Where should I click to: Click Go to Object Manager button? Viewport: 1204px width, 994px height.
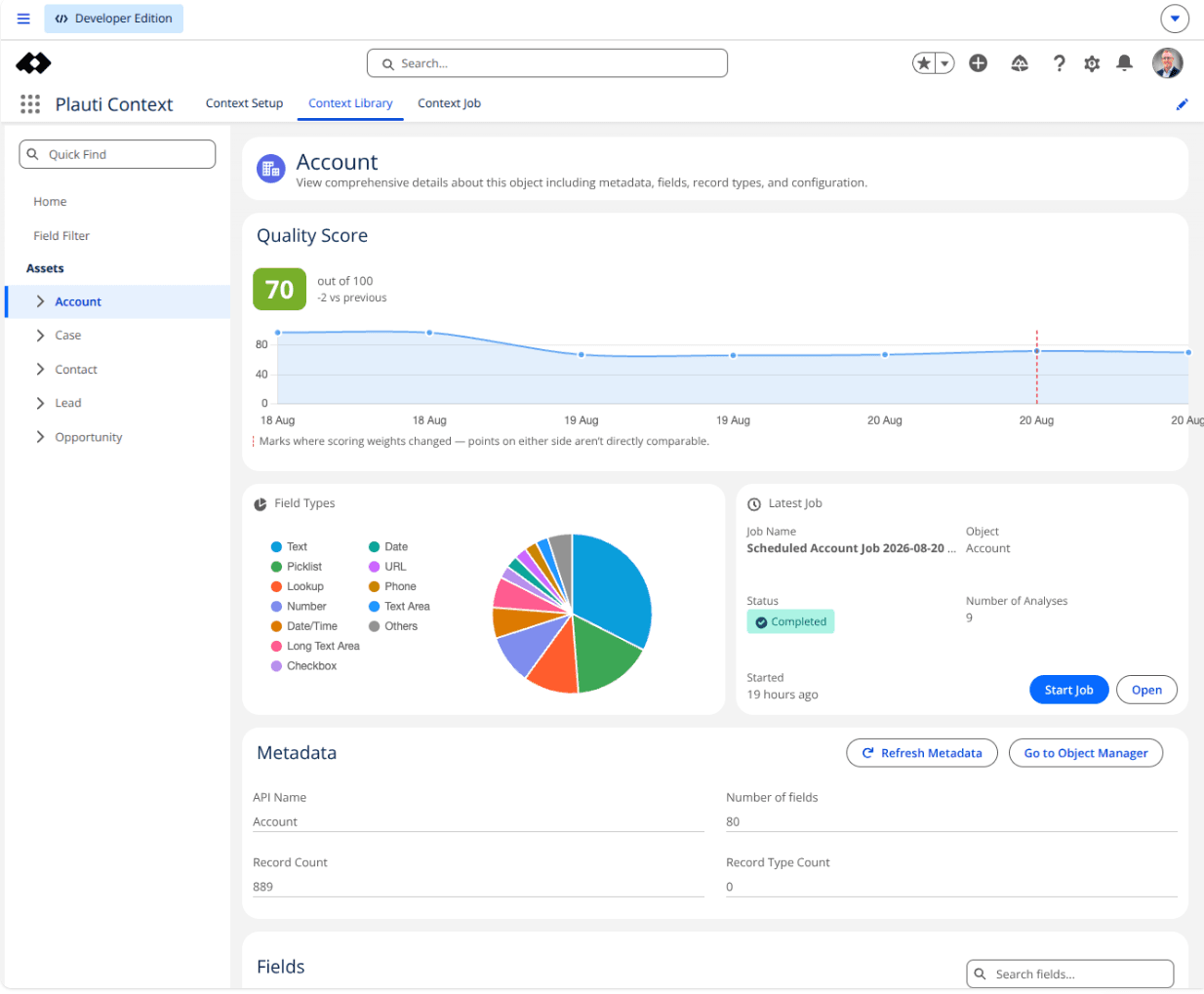pos(1086,753)
